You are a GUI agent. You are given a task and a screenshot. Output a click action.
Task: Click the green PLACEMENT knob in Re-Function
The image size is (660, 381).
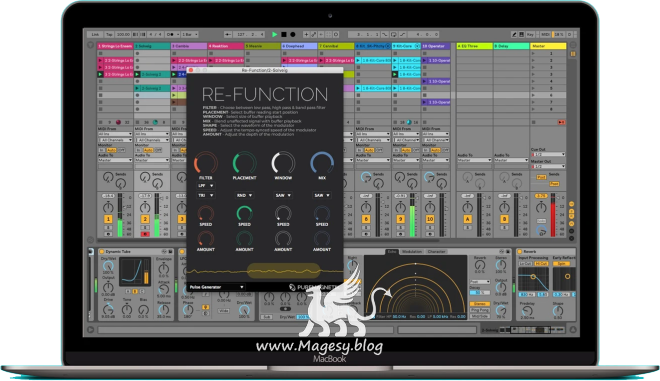(244, 163)
